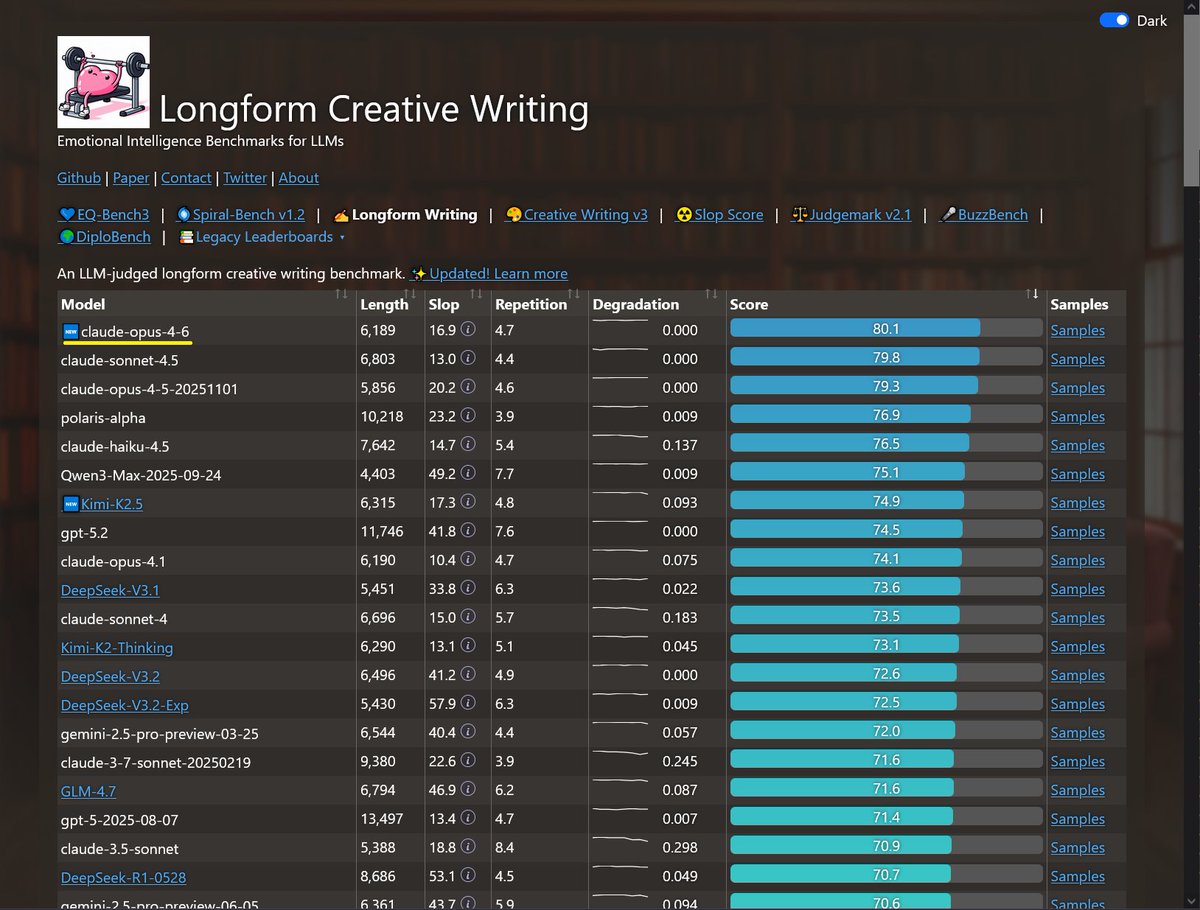Viewport: 1200px width, 910px height.
Task: Click the NEW badge beside Kimi-K2.5
Action: tap(70, 504)
